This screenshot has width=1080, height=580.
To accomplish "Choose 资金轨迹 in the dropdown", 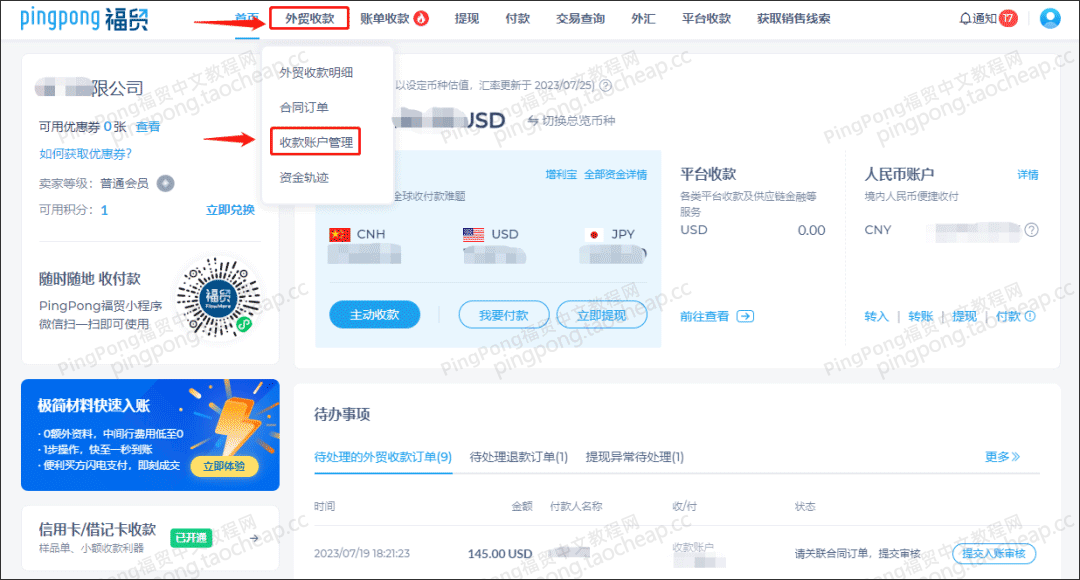I will [304, 178].
